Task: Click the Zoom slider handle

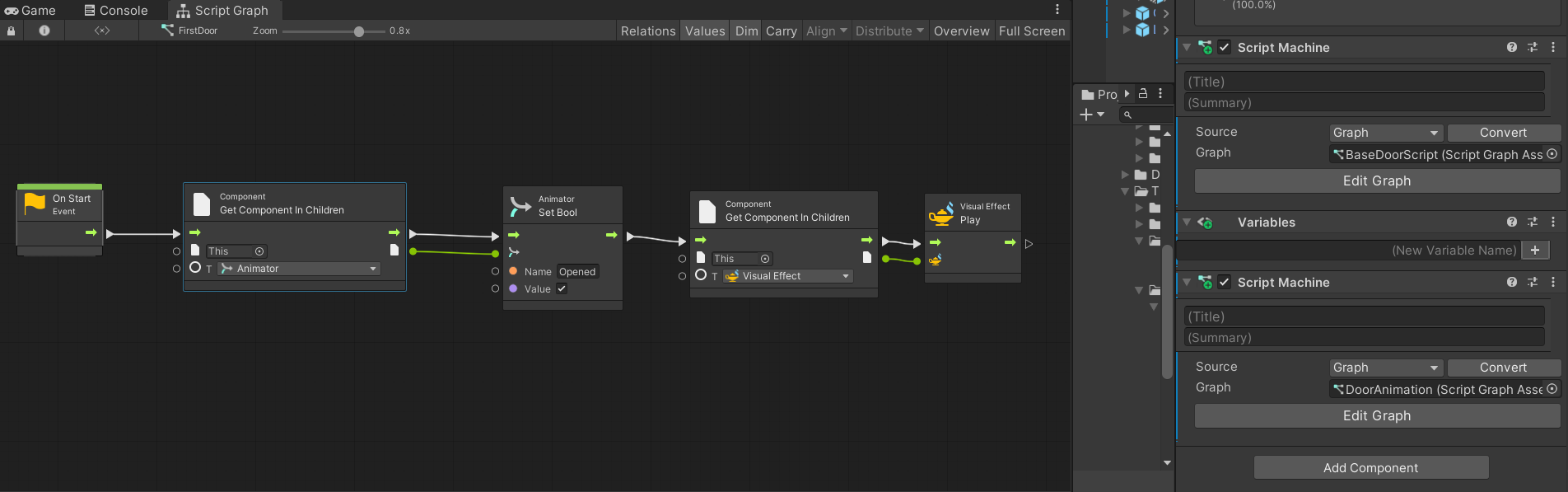Action: (x=359, y=31)
